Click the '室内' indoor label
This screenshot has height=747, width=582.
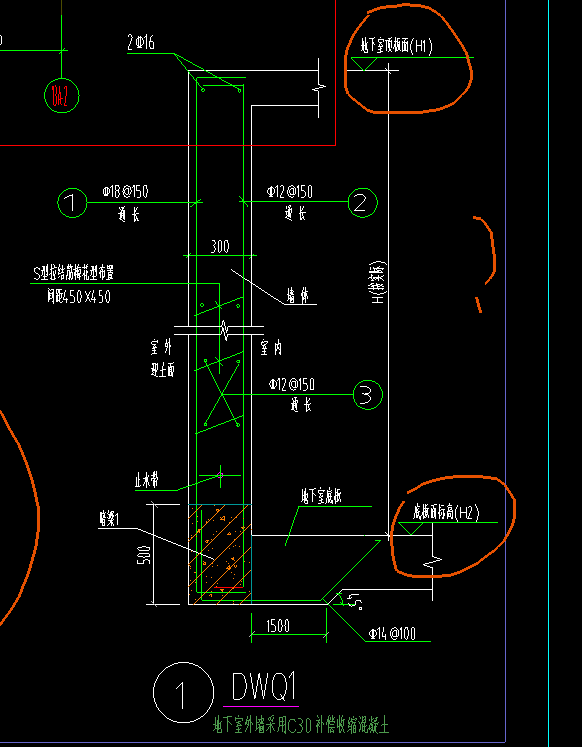click(x=271, y=348)
